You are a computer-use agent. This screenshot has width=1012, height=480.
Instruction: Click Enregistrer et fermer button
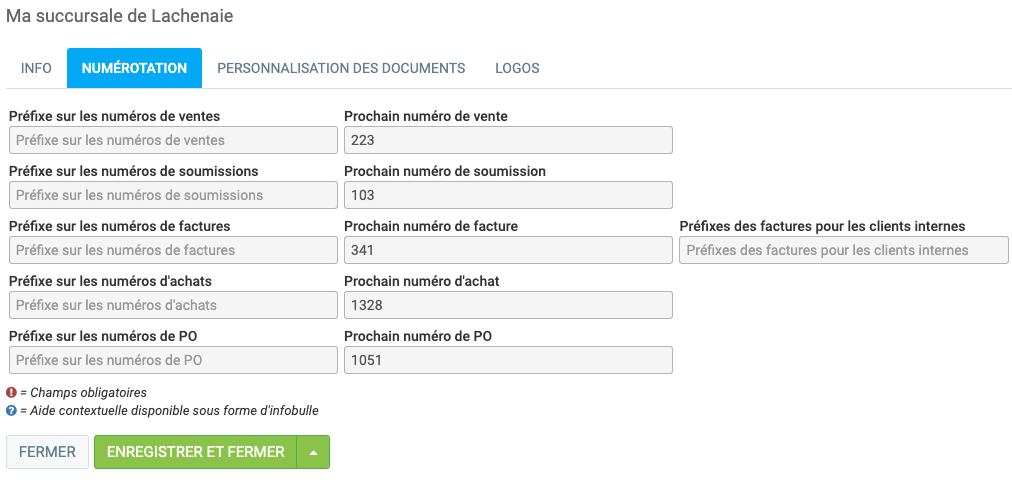[x=196, y=452]
